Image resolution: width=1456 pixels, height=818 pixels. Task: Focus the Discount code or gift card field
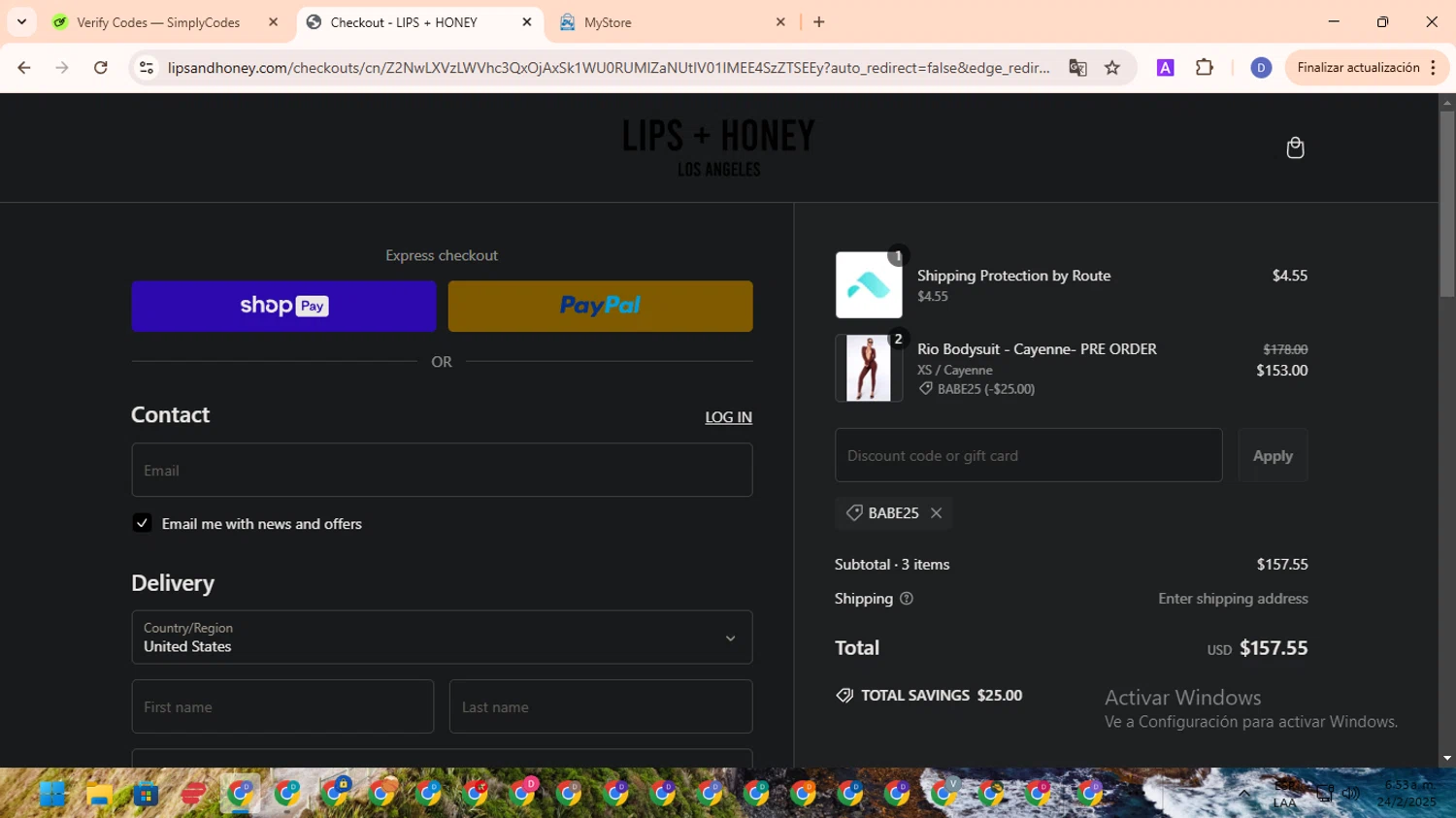tap(1028, 455)
